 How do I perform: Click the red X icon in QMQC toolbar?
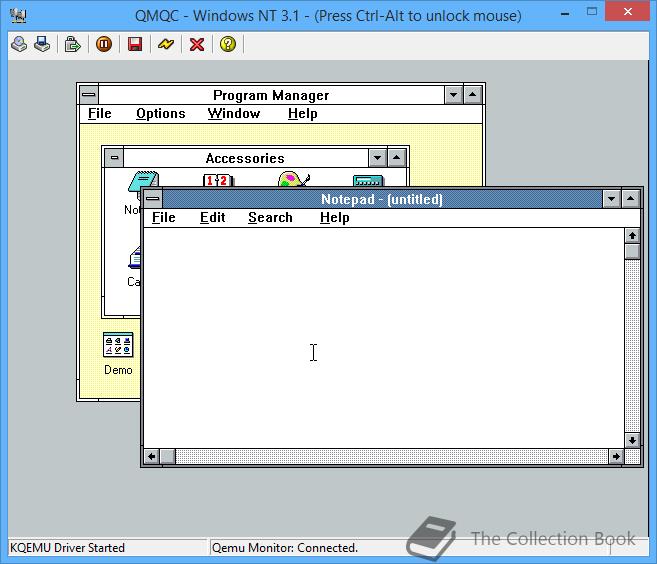point(197,44)
